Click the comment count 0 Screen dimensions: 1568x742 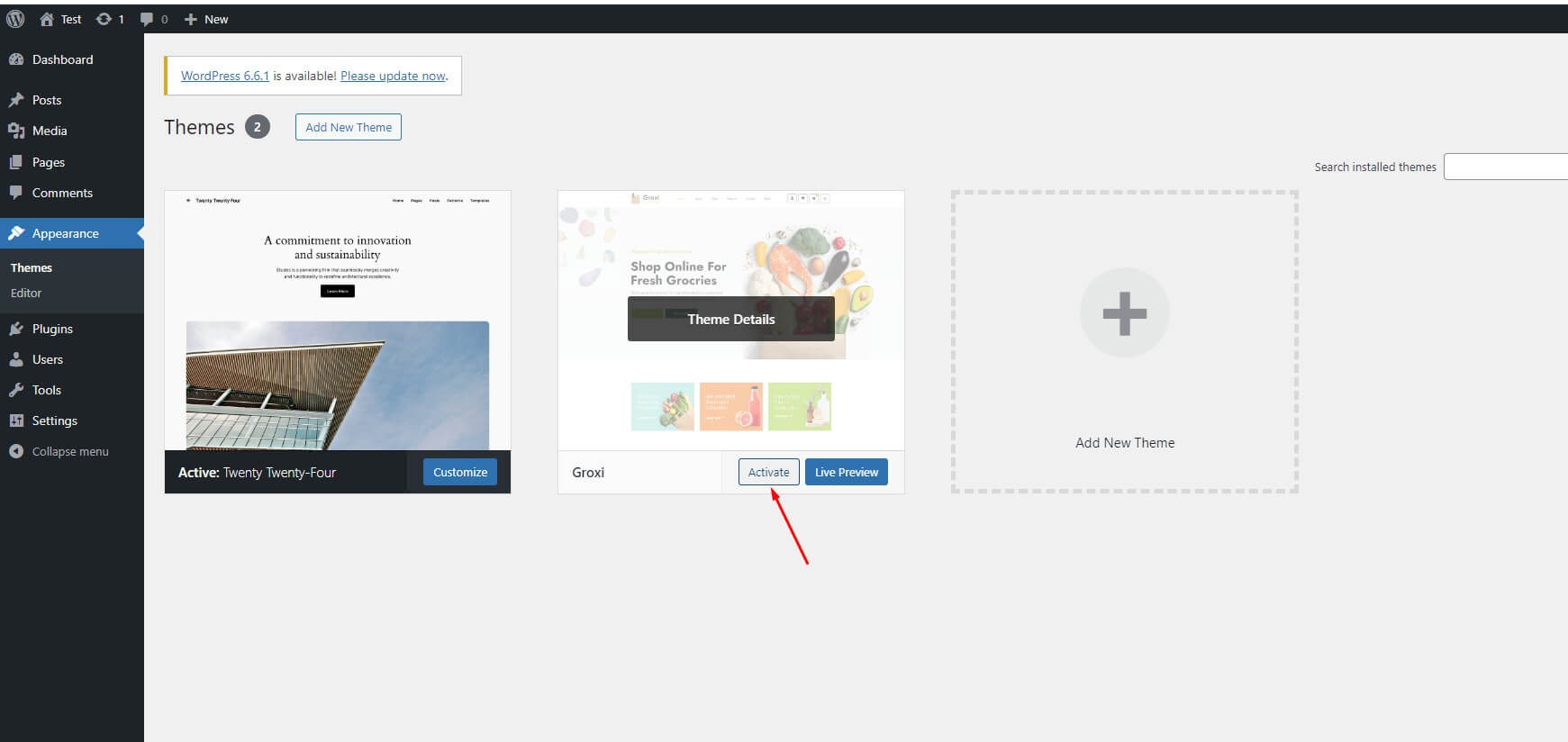tap(164, 19)
